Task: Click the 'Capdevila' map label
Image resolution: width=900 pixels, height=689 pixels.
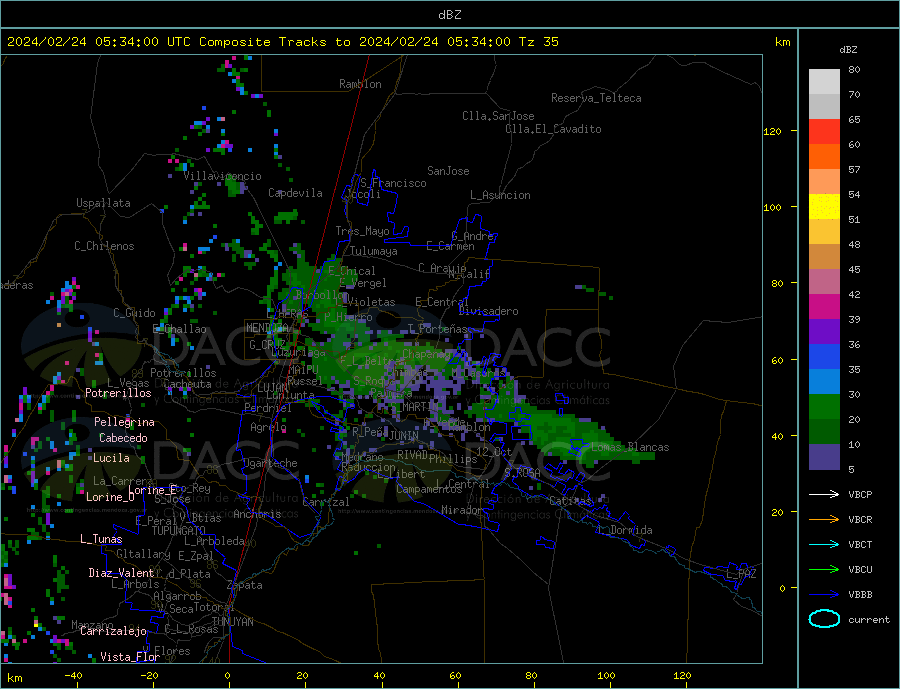Action: tap(295, 193)
